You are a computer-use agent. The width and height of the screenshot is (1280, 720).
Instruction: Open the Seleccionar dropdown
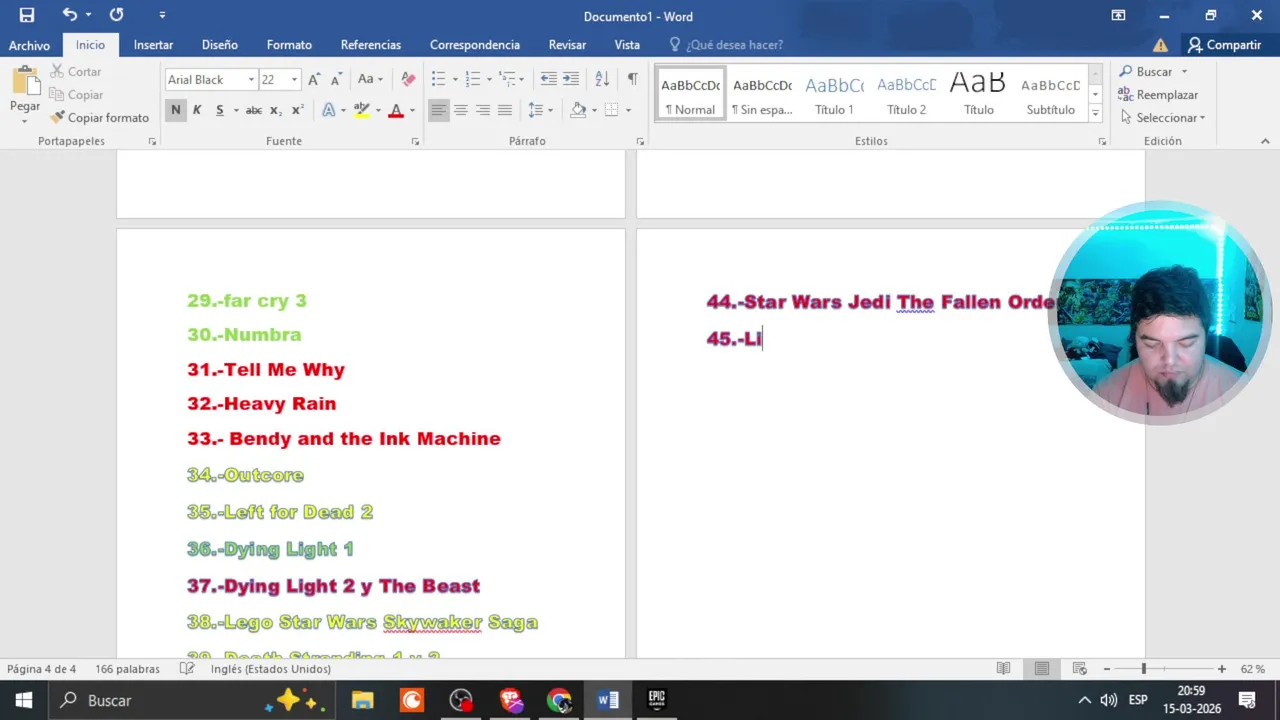(1163, 117)
